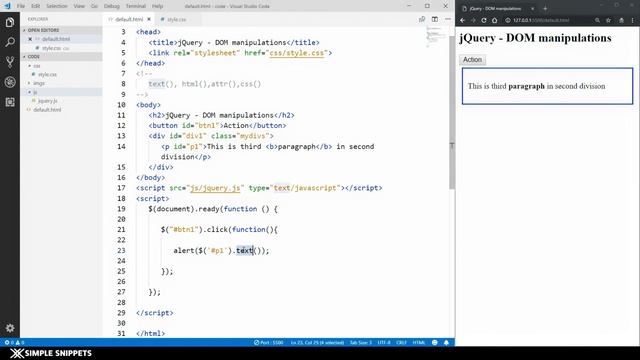Select the default.html editor tab

click(x=129, y=19)
